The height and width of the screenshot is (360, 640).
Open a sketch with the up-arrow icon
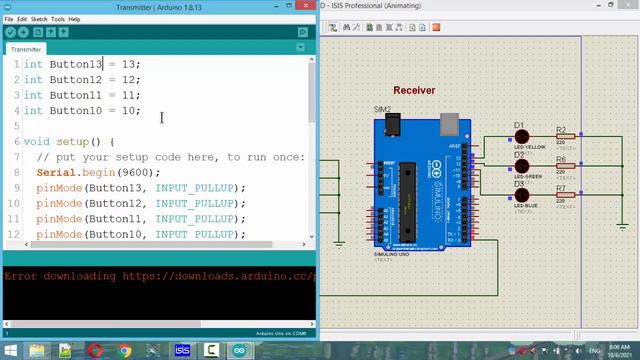(x=51, y=32)
